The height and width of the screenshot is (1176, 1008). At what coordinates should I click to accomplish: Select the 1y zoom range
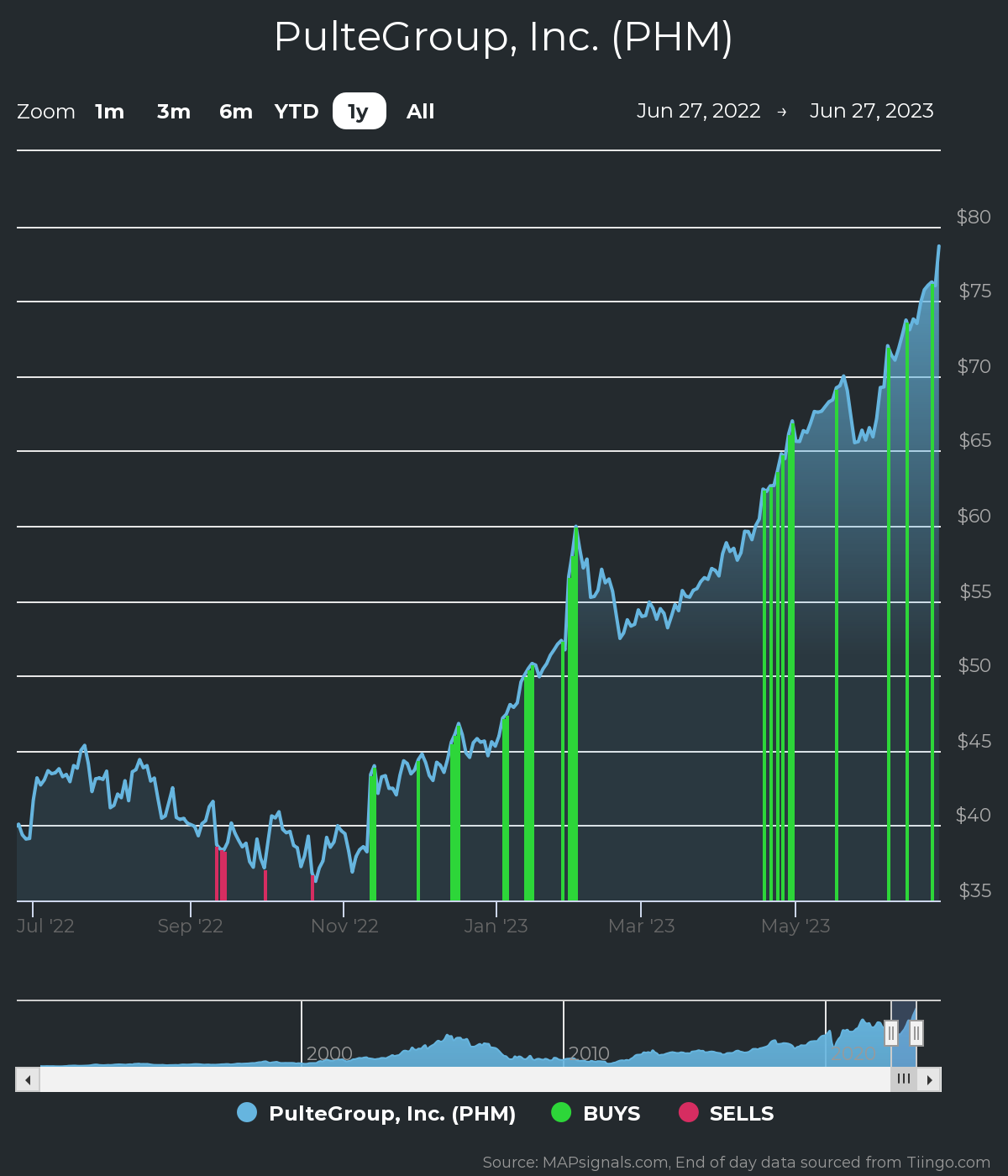point(359,112)
